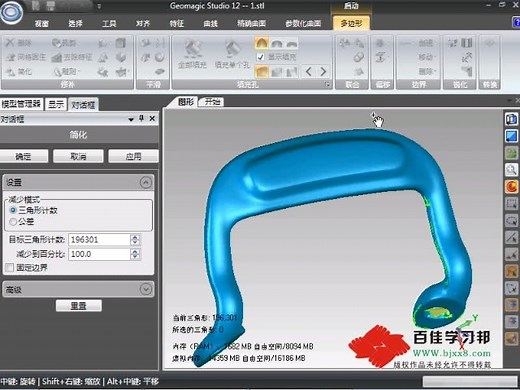Select the 公差 tolerance radio button

tap(13, 221)
